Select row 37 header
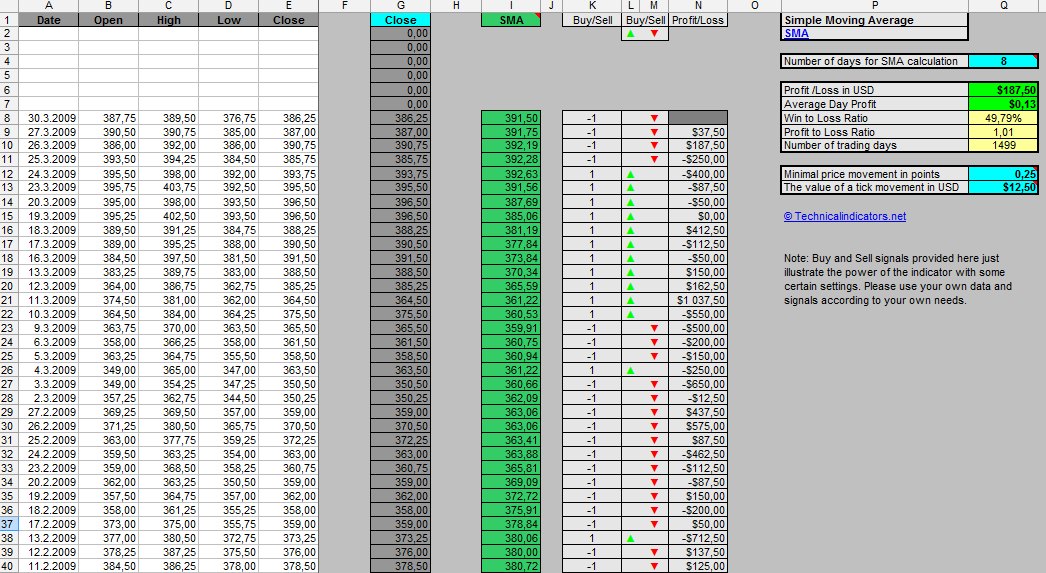The height and width of the screenshot is (573, 1046). [x=9, y=524]
